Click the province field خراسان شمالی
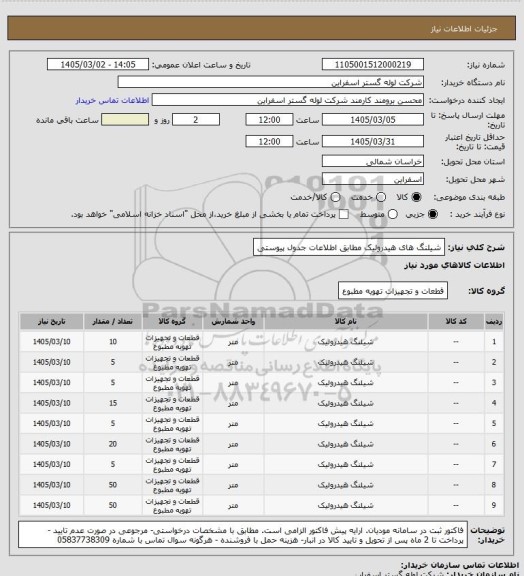The image size is (524, 576). [373, 161]
